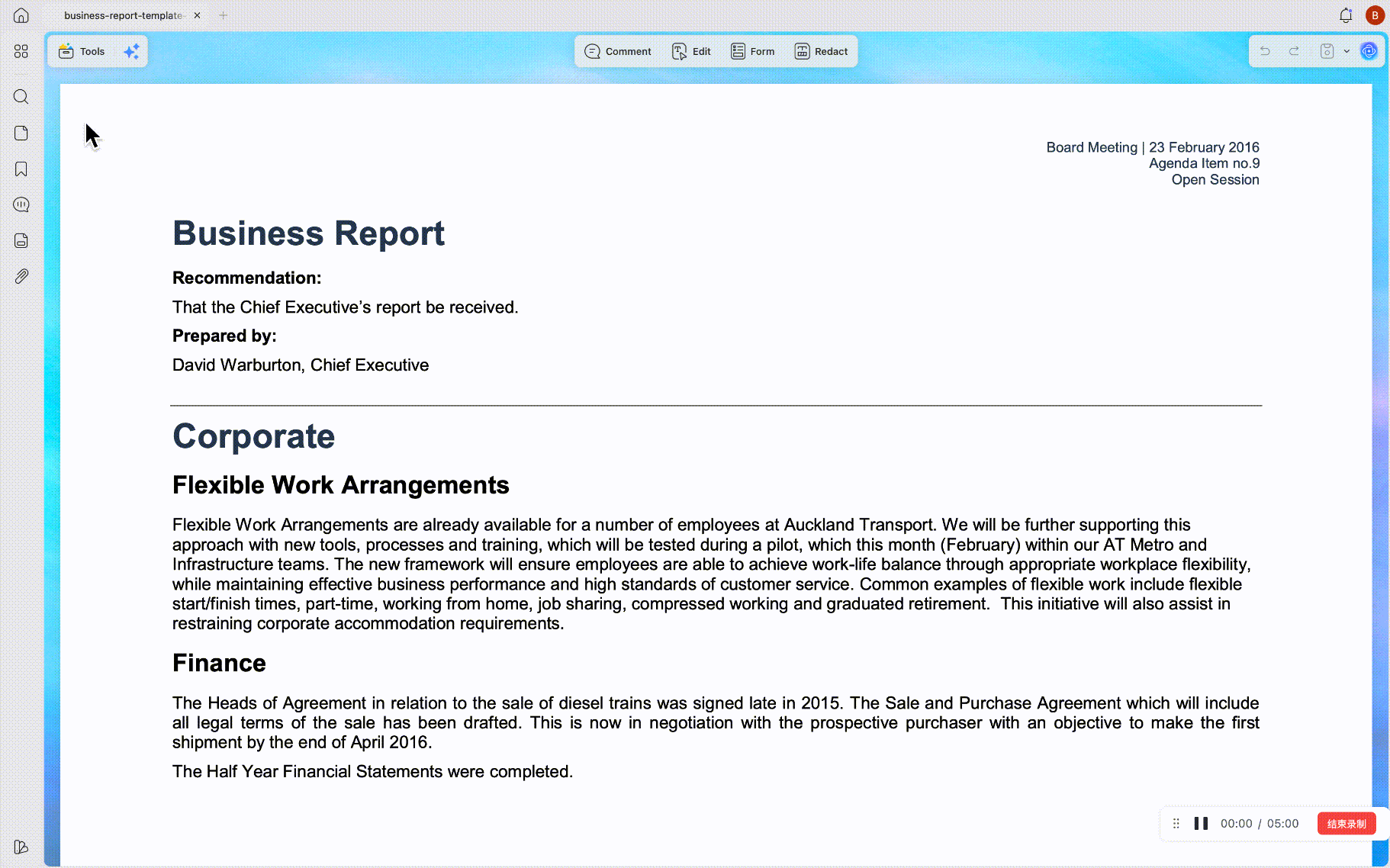Click the Corporate section heading
Image resolution: width=1390 pixels, height=868 pixels.
[x=253, y=436]
